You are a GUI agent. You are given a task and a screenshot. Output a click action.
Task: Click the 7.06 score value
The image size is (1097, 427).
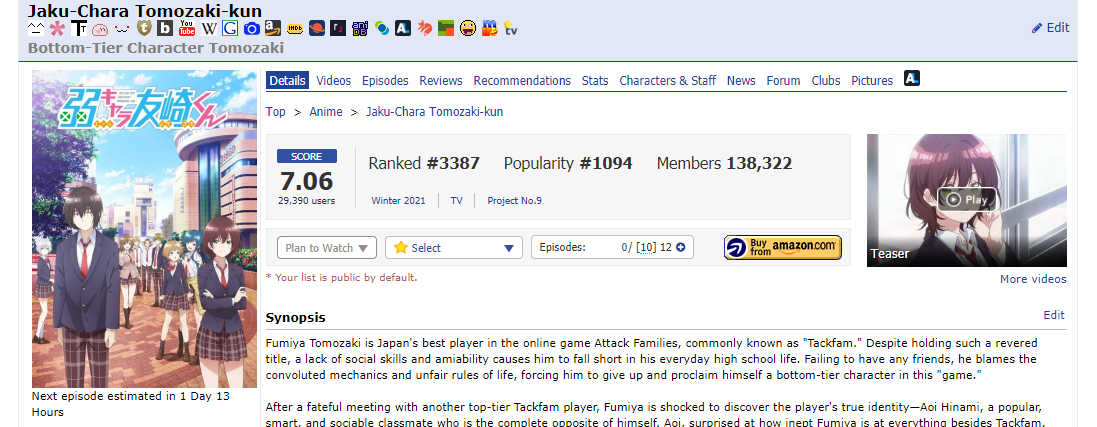306,181
